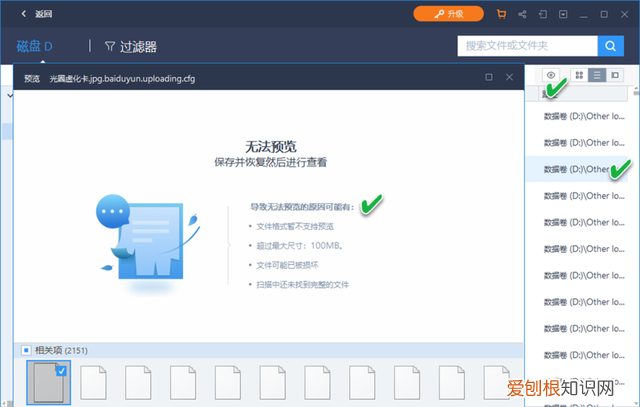Maximize the preview dialog
This screenshot has width=640, height=407.
point(488,77)
